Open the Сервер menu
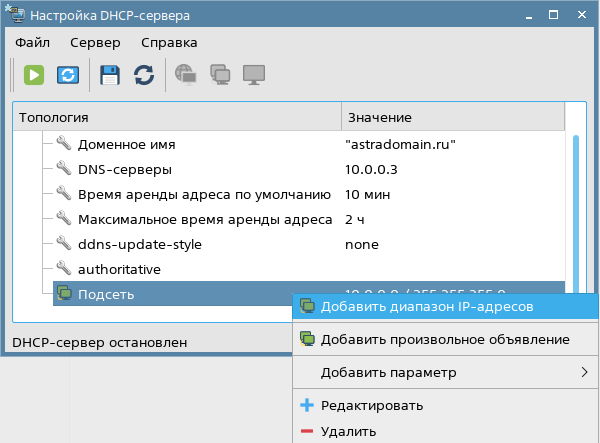Viewport: 600px width, 443px height. click(x=95, y=43)
